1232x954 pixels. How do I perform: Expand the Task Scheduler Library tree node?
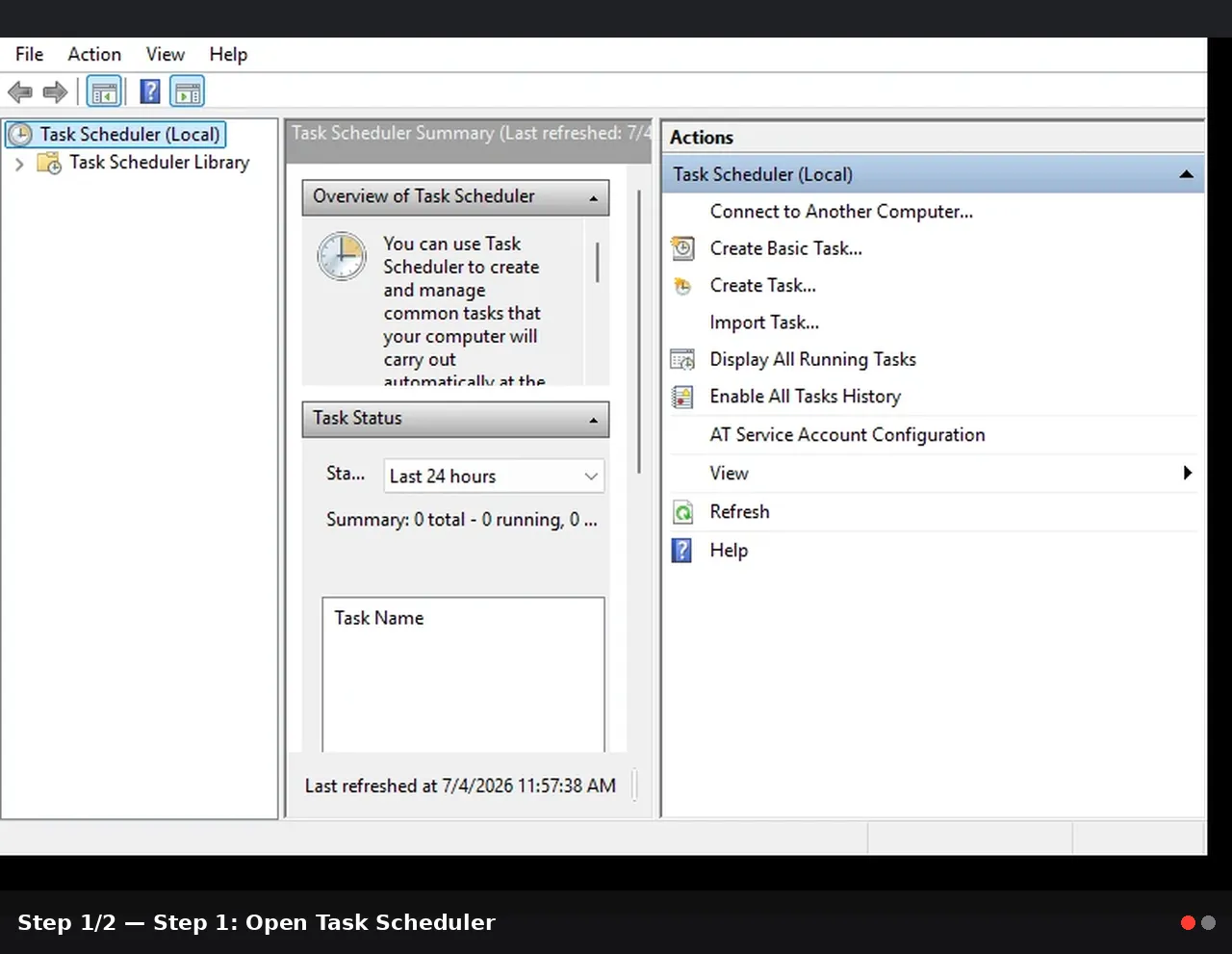[19, 164]
